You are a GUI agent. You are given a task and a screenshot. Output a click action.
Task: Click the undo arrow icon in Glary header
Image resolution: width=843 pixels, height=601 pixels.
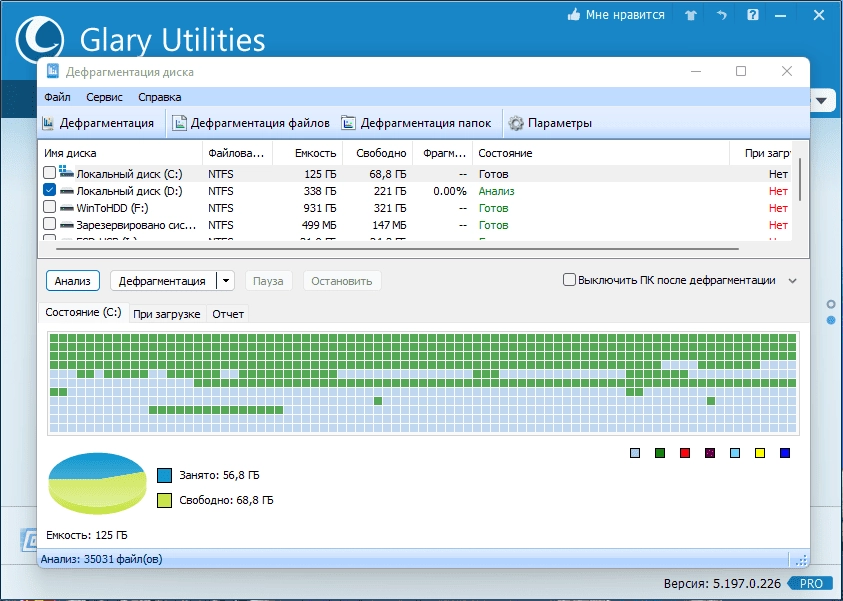click(721, 15)
